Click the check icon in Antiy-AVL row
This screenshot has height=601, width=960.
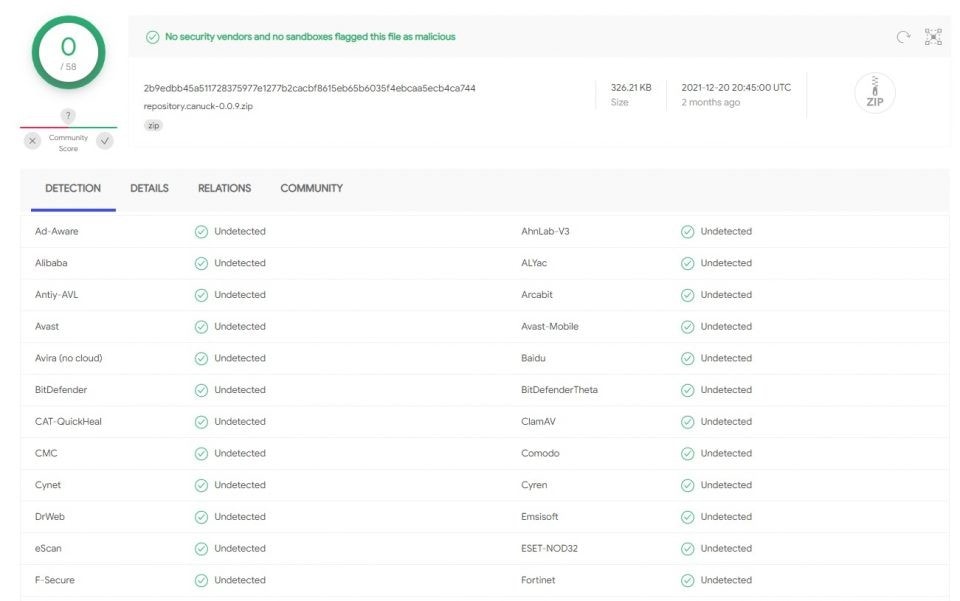[x=201, y=295]
